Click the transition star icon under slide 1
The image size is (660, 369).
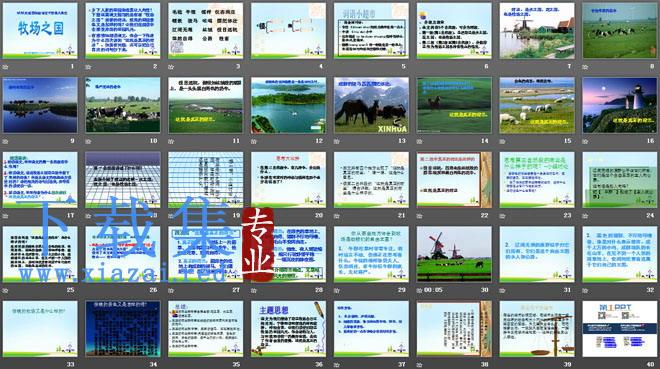5,67
